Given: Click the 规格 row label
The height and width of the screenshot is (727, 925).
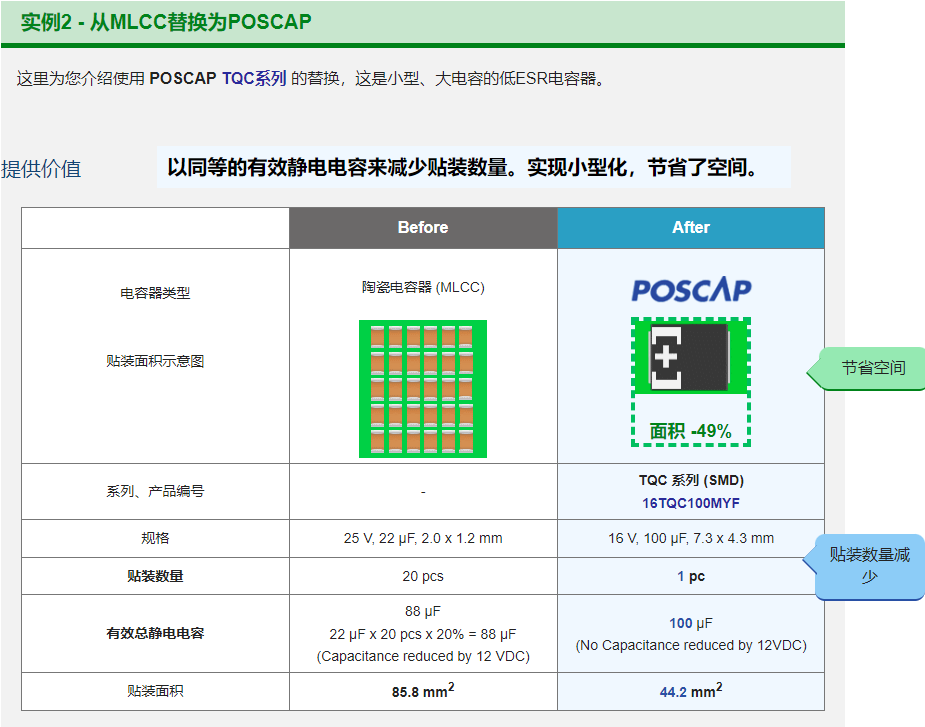Looking at the screenshot, I should (x=155, y=538).
